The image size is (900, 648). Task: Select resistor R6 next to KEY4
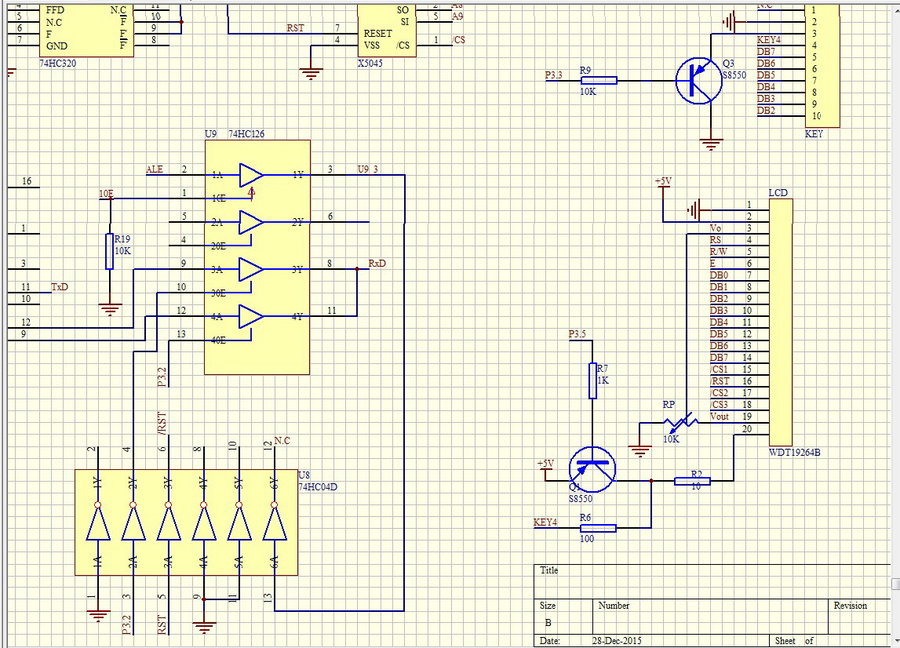coord(598,528)
